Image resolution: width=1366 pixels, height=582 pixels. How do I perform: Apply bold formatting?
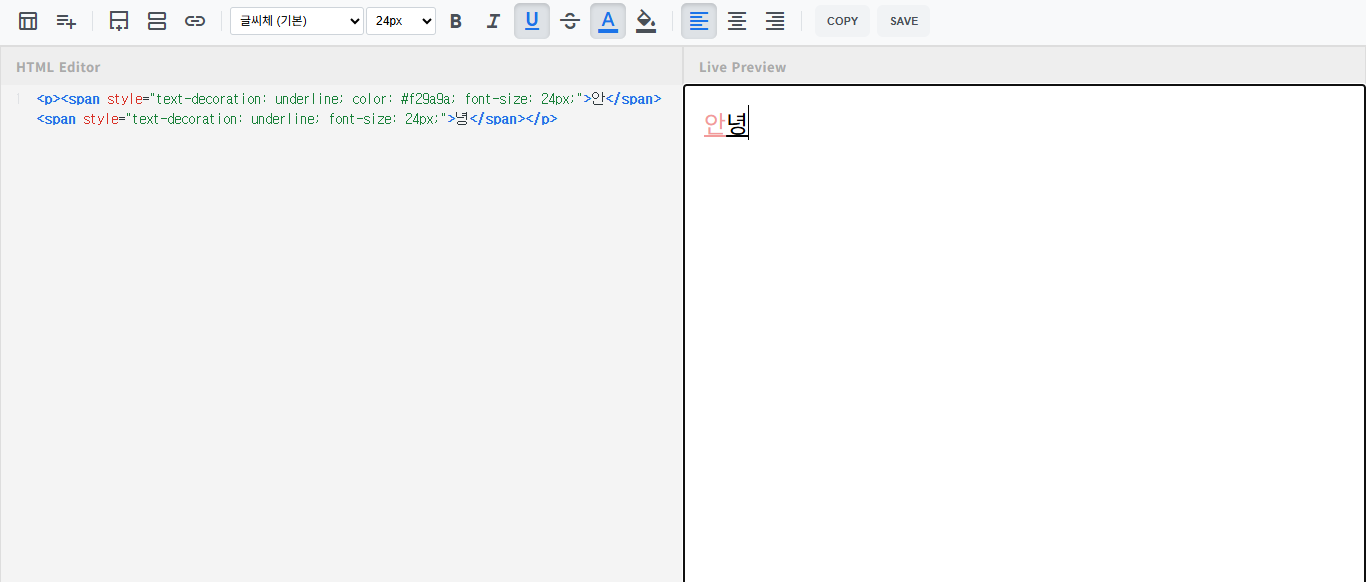point(456,21)
